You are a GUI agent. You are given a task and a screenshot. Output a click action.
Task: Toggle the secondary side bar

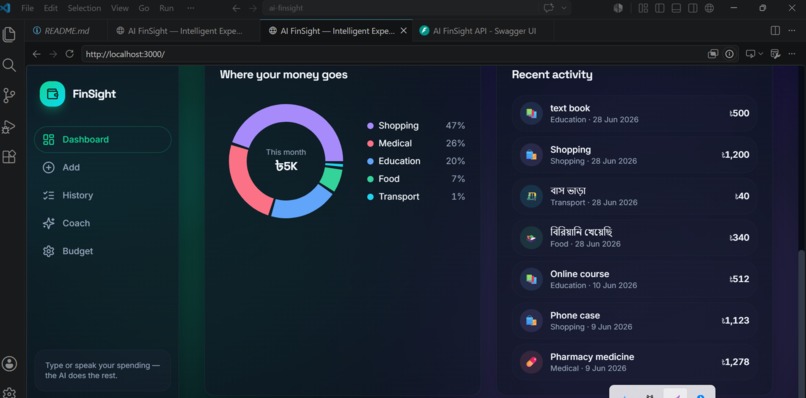(x=693, y=8)
